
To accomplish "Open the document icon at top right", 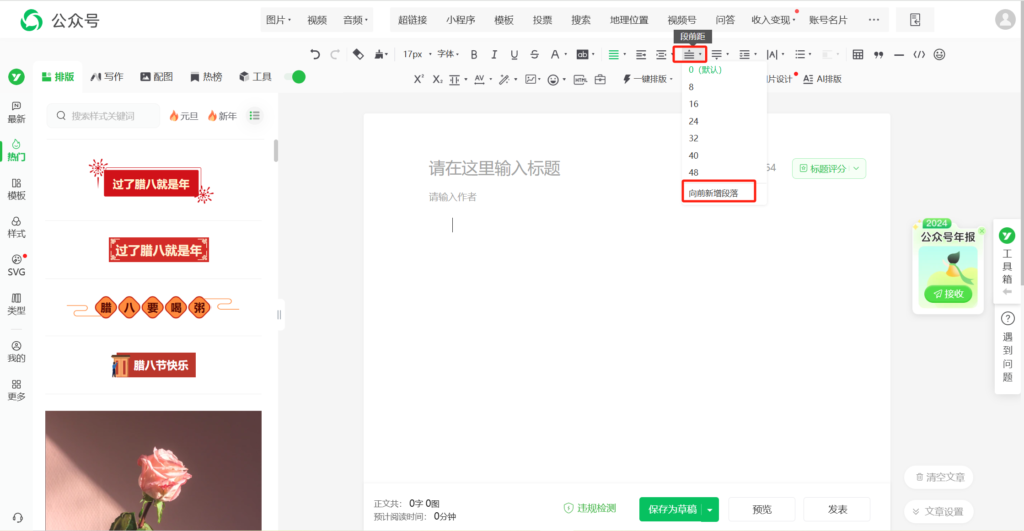I will pyautogui.click(x=915, y=20).
